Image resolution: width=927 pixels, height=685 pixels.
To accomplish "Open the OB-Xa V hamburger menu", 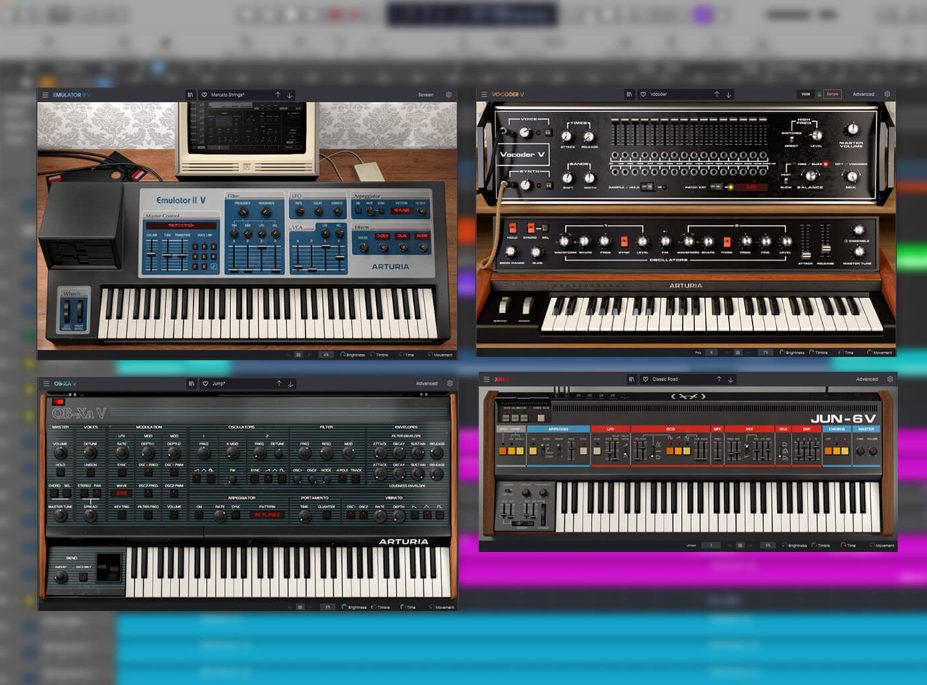I will point(46,384).
